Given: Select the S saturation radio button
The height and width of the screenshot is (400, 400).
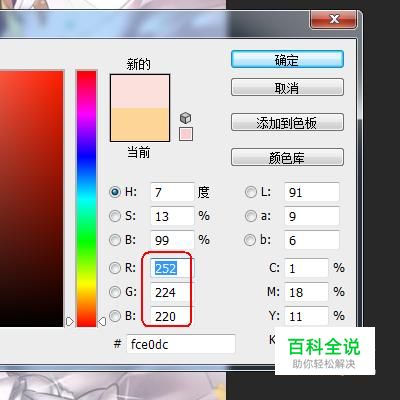Looking at the screenshot, I should click(115, 216).
